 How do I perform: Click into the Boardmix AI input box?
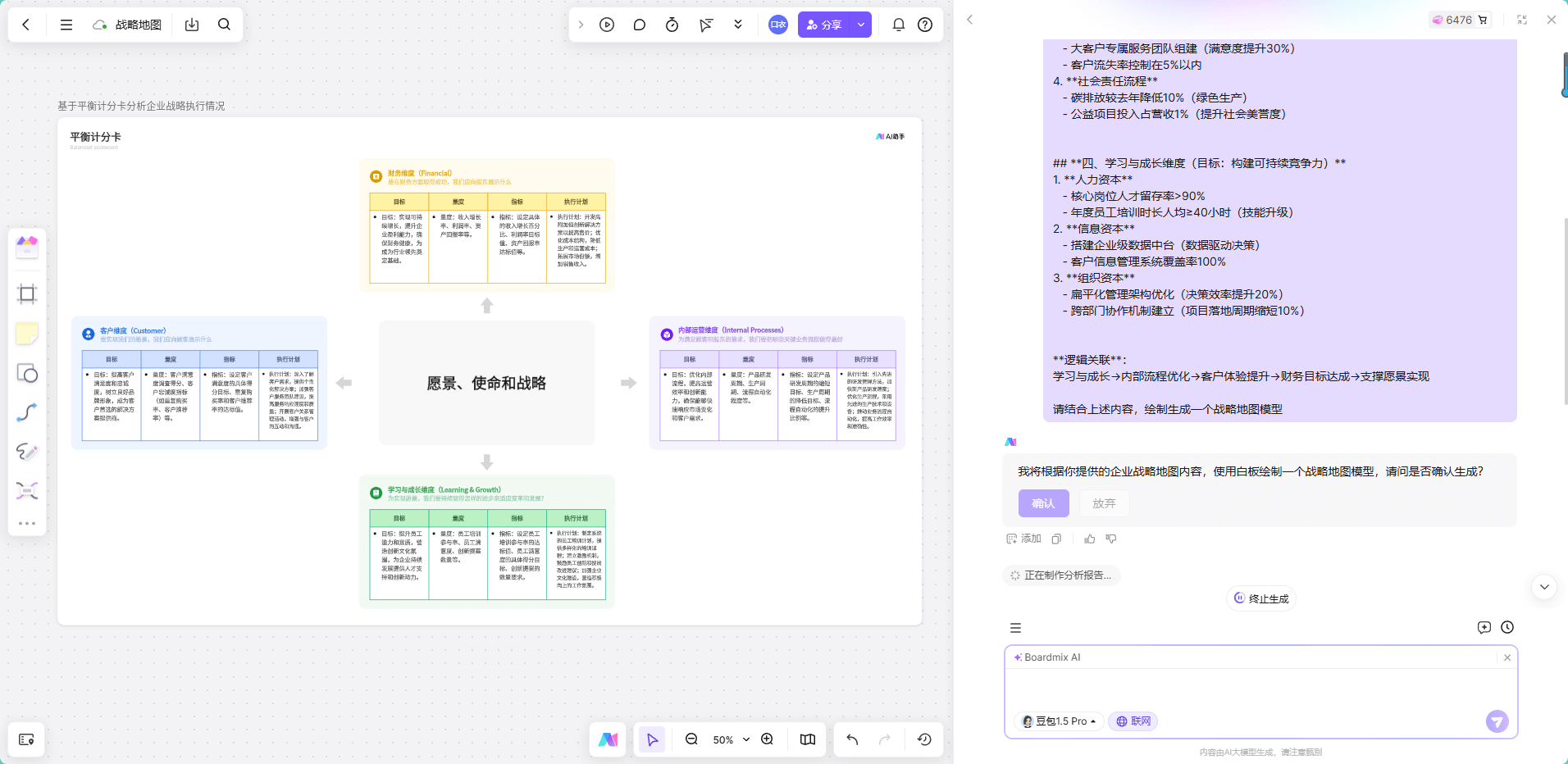click(1261, 689)
